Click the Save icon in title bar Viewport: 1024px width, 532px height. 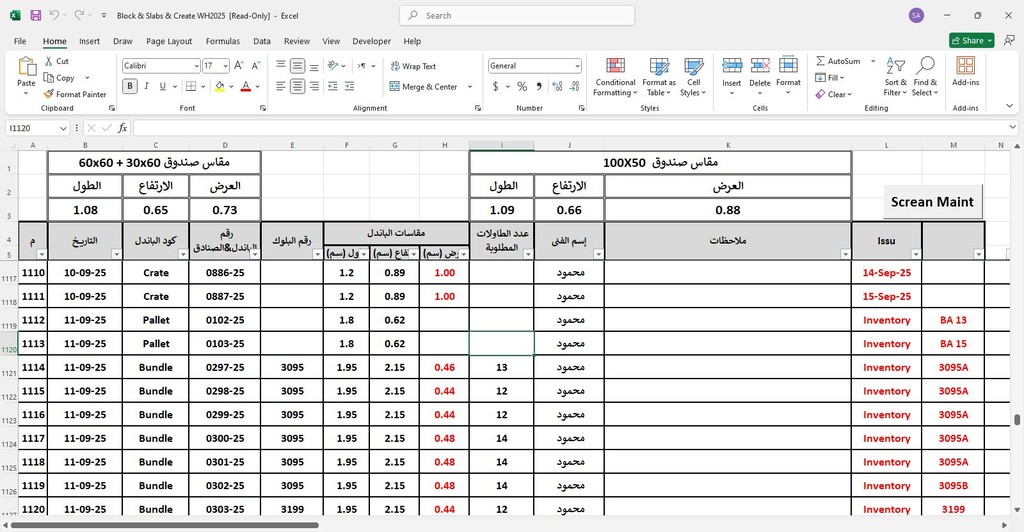(x=36, y=15)
